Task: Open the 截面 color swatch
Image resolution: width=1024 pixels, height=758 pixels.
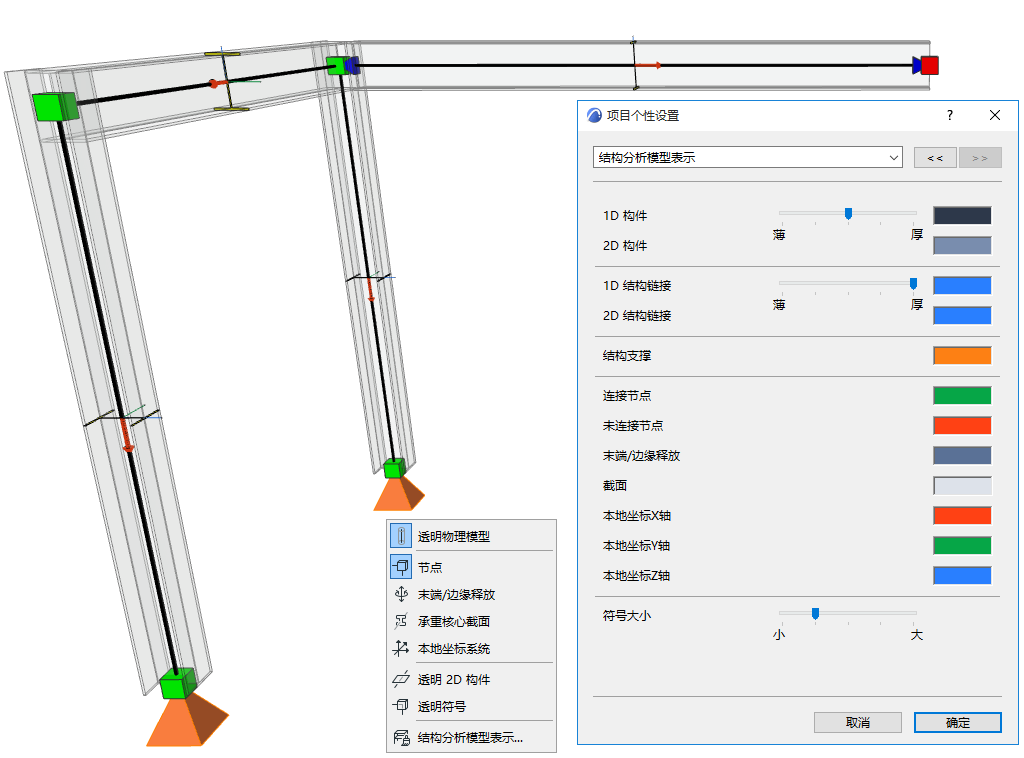Action: (x=962, y=486)
